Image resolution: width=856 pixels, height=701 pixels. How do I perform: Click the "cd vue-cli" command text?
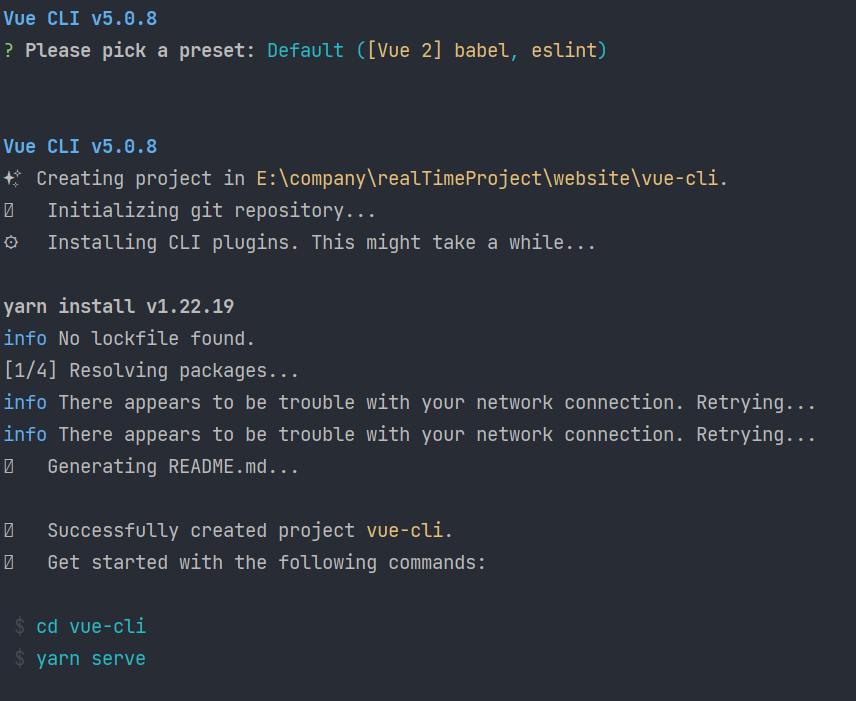point(91,627)
